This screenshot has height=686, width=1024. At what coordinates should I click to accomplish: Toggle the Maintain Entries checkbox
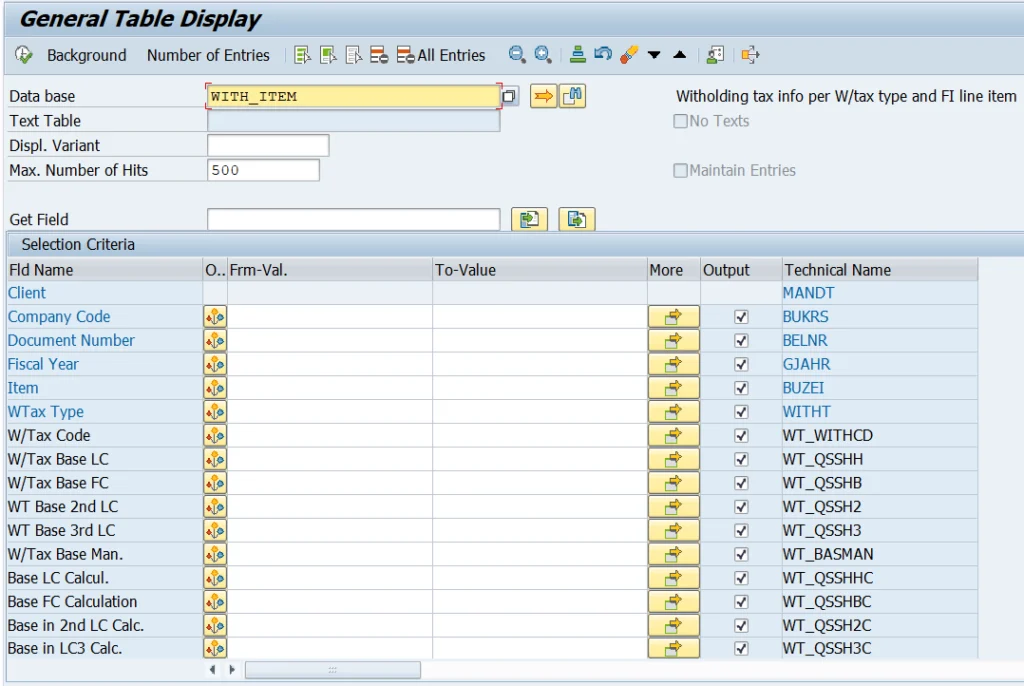pyautogui.click(x=680, y=171)
